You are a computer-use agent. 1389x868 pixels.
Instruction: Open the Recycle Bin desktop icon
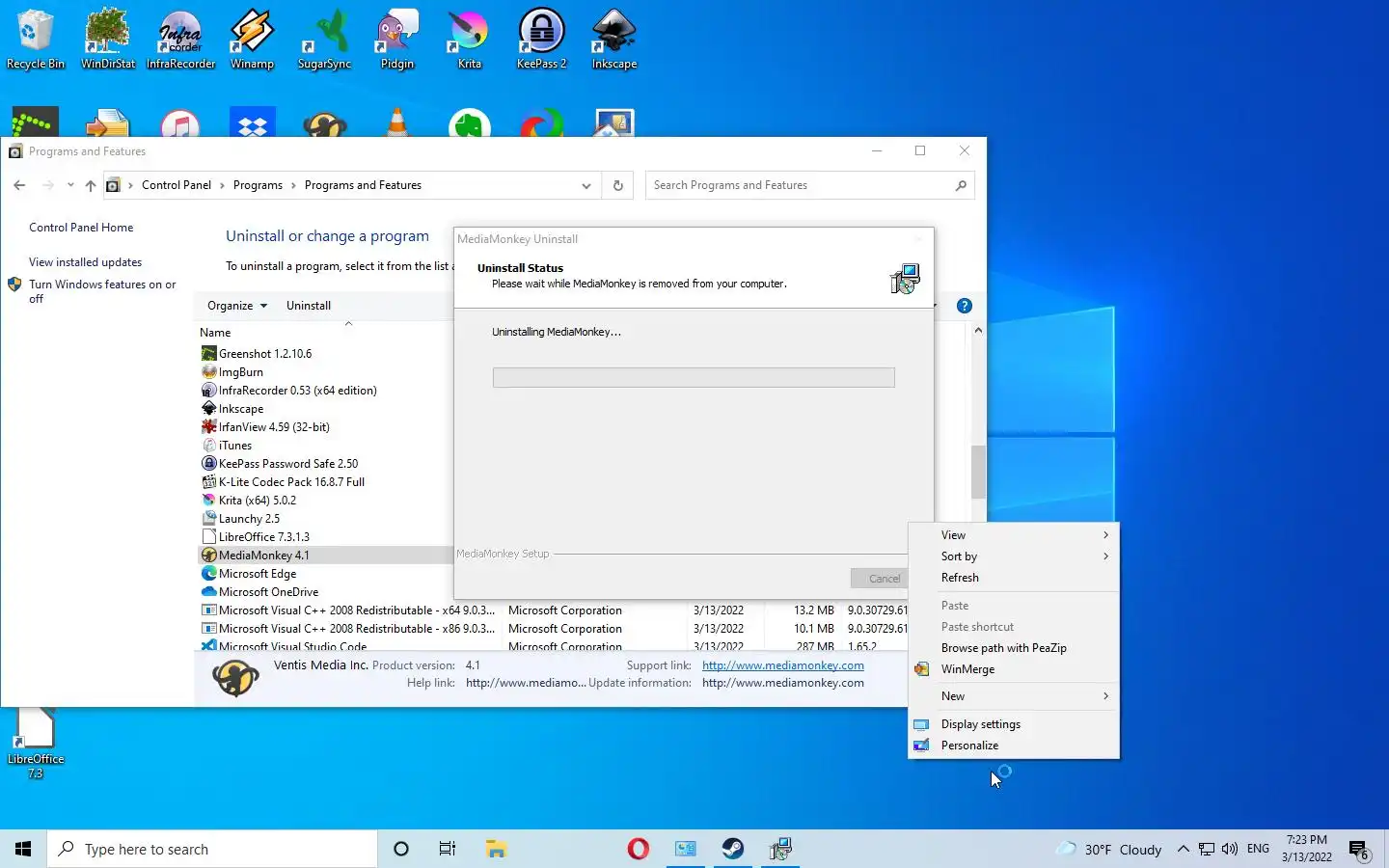36,40
